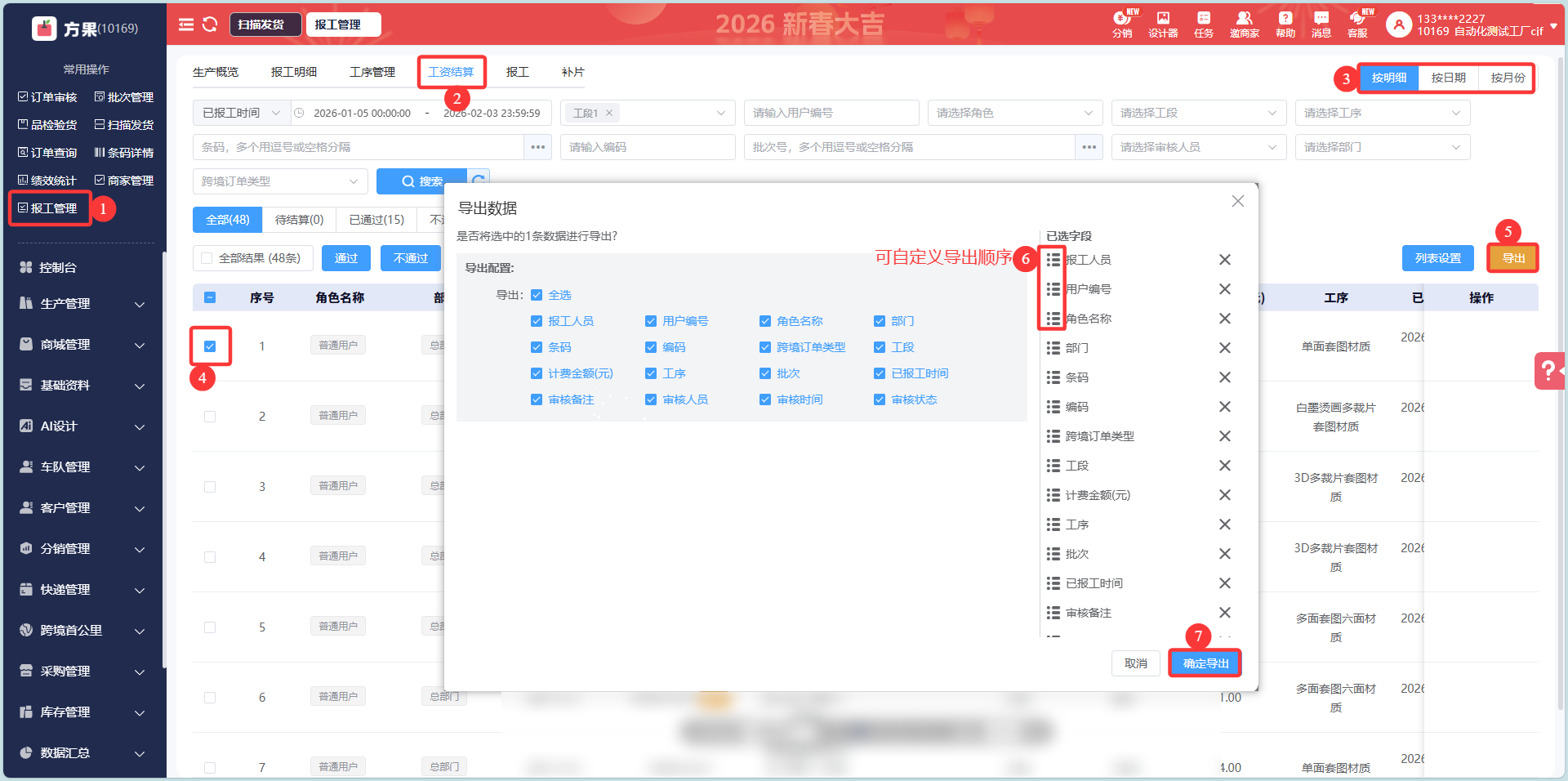The height and width of the screenshot is (781, 1568).
Task: Uncheck the 角色名称 export checkbox
Action: [x=765, y=321]
